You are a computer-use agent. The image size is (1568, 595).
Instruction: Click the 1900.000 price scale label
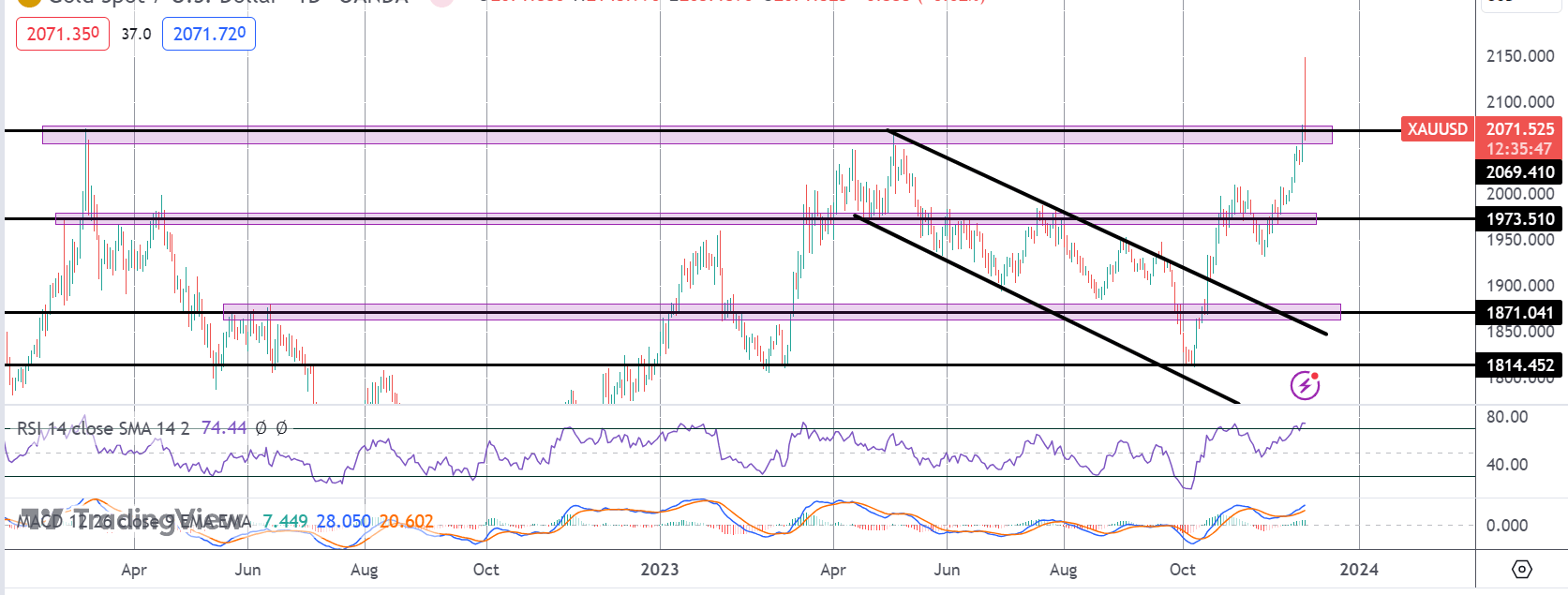click(x=1520, y=286)
